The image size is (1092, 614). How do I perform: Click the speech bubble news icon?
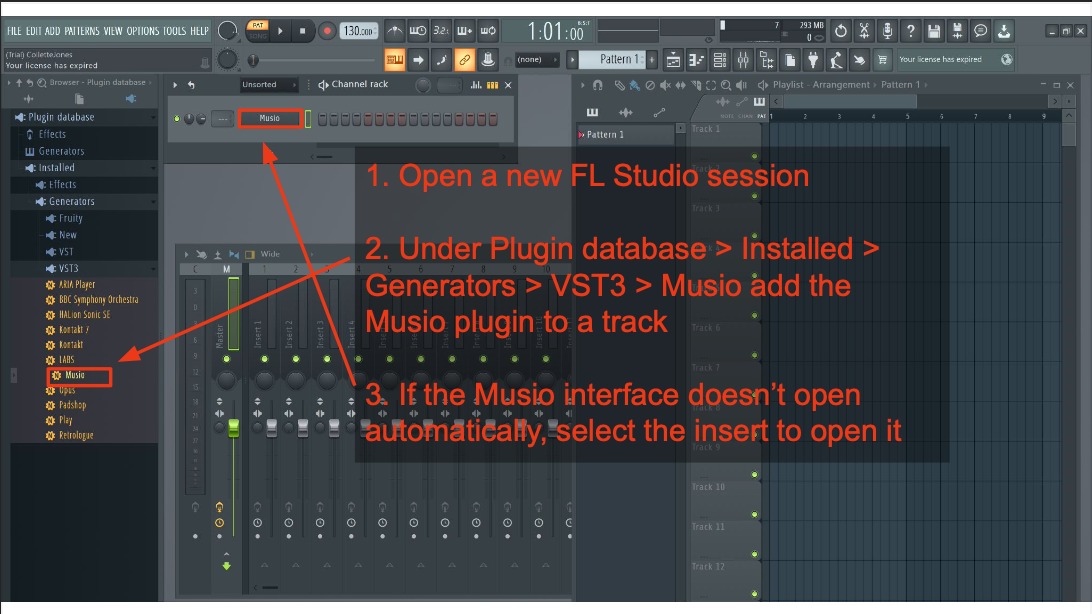click(x=981, y=31)
